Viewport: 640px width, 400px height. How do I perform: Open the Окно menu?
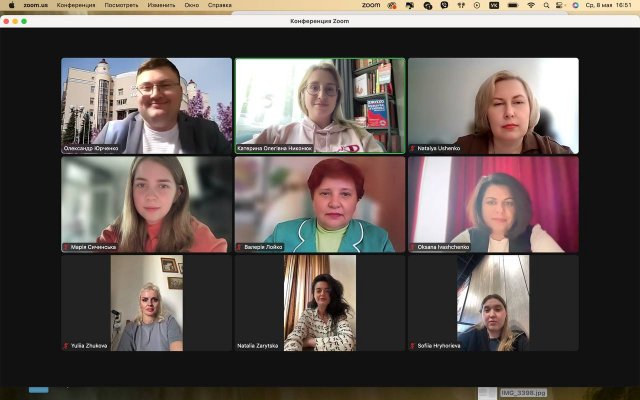click(x=190, y=5)
